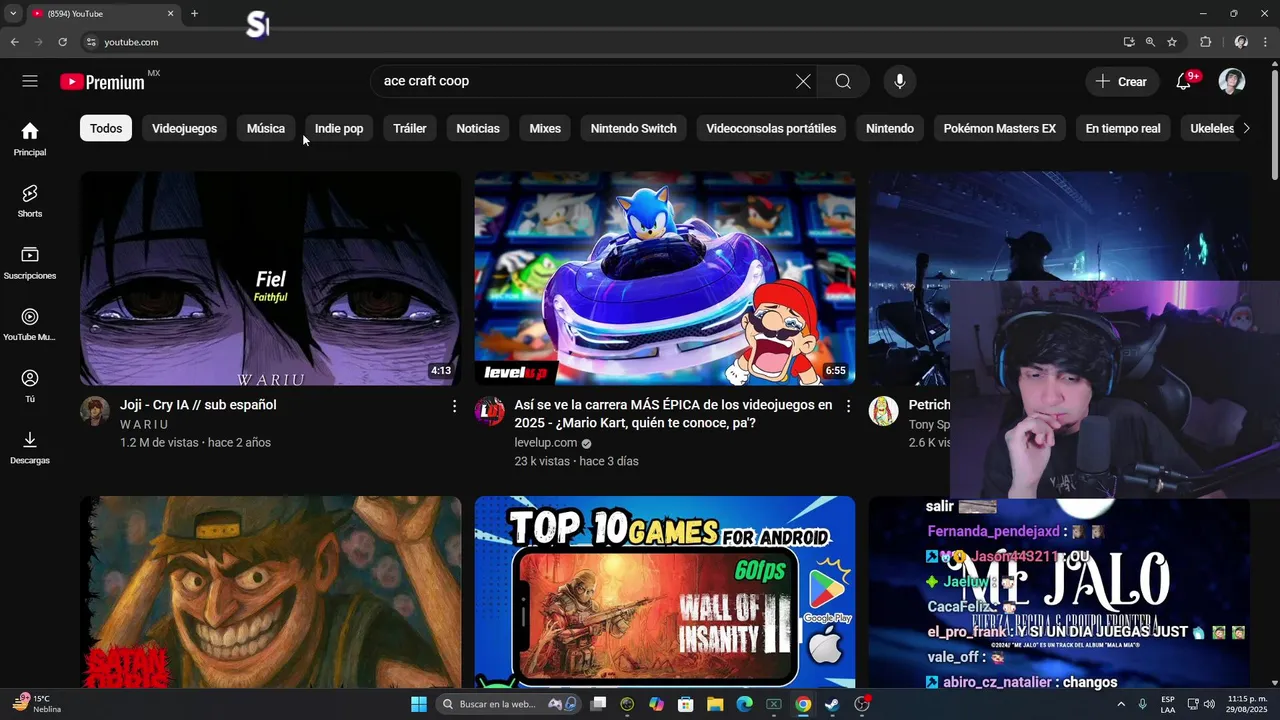Screen dimensions: 1280x720
Task: Play the Top 10 Games Android thumbnail
Action: tap(665, 592)
